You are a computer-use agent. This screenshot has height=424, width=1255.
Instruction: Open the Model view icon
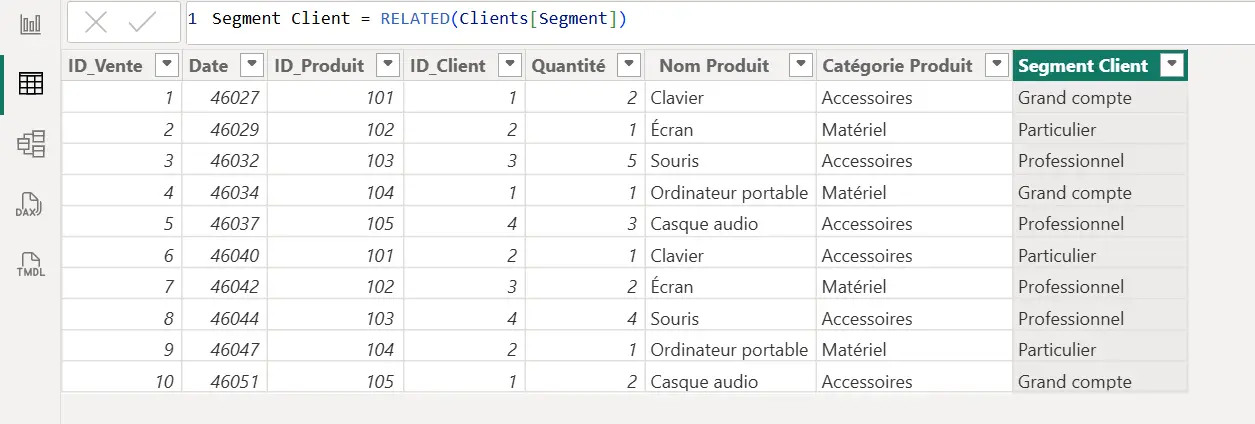coord(31,144)
